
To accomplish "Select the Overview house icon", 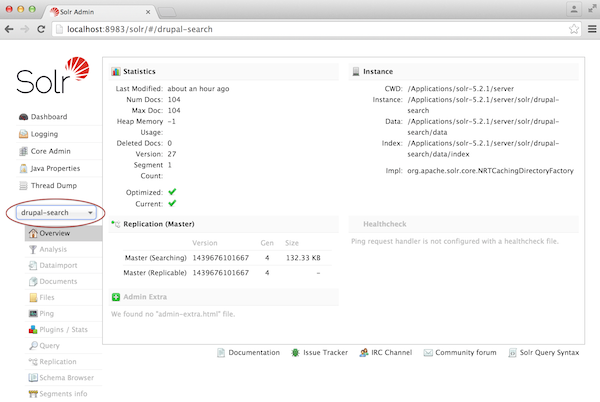I will coord(33,233).
